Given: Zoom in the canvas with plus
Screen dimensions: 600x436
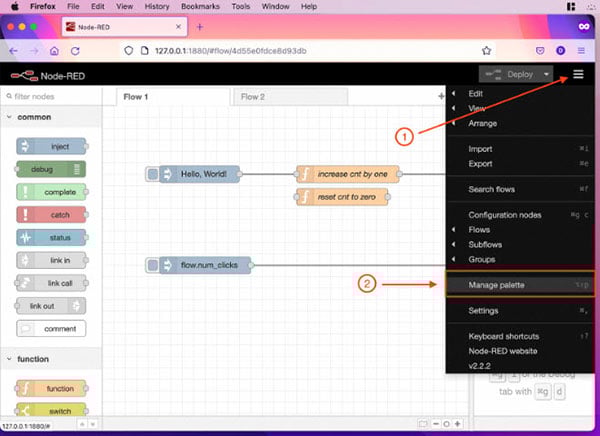Looking at the screenshot, I should click(x=457, y=424).
